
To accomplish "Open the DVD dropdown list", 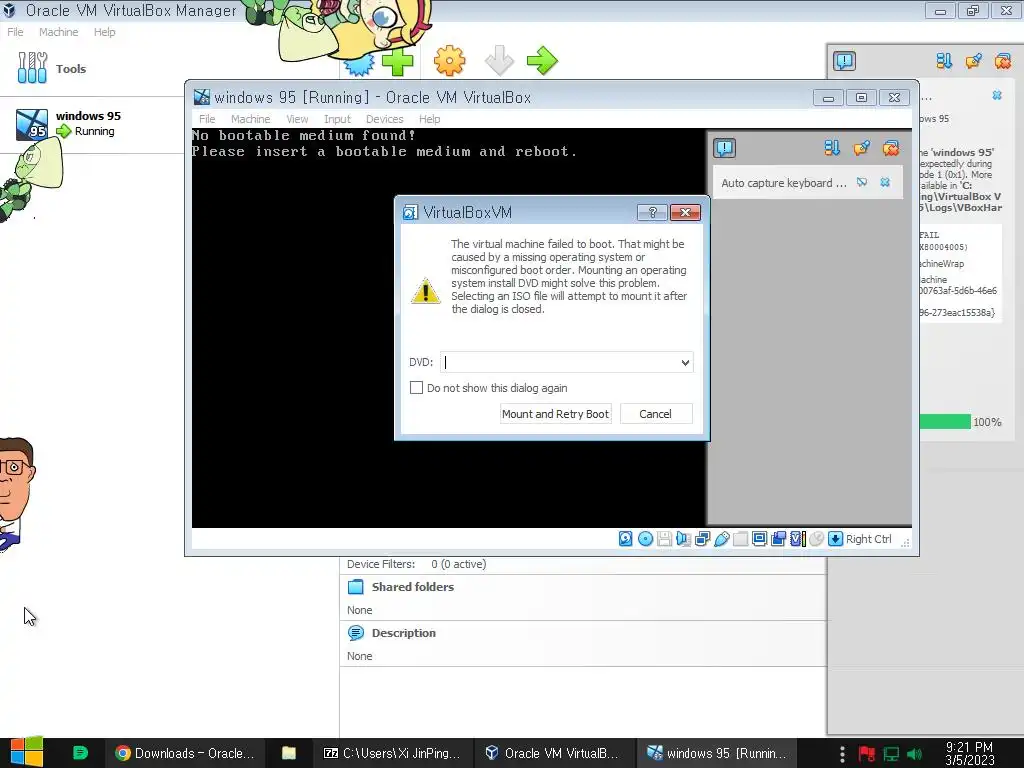I will coord(685,362).
